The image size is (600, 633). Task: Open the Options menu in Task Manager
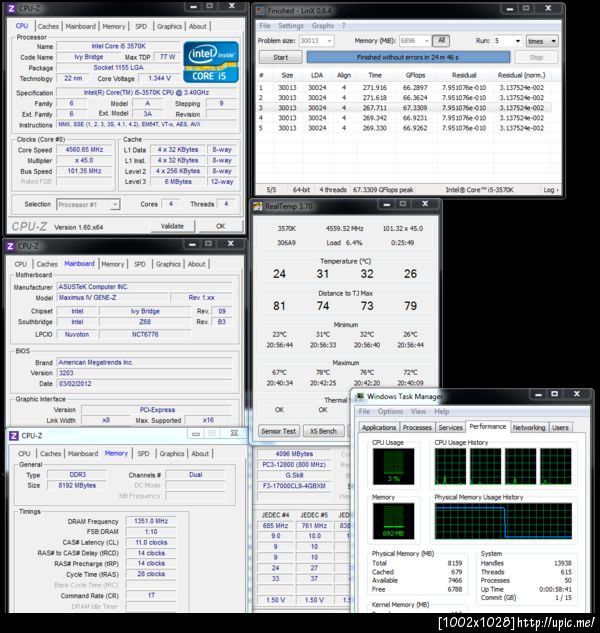tap(390, 411)
